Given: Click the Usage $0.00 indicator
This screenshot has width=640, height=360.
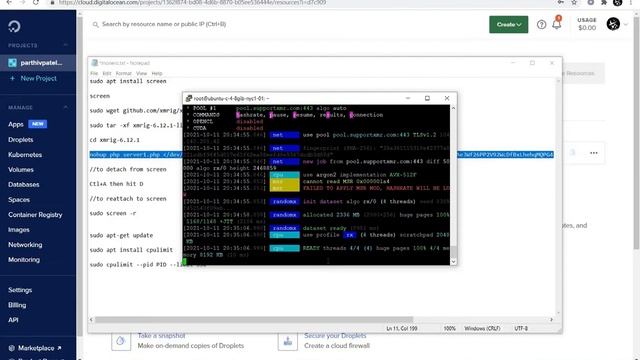Looking at the screenshot, I should click(x=587, y=24).
